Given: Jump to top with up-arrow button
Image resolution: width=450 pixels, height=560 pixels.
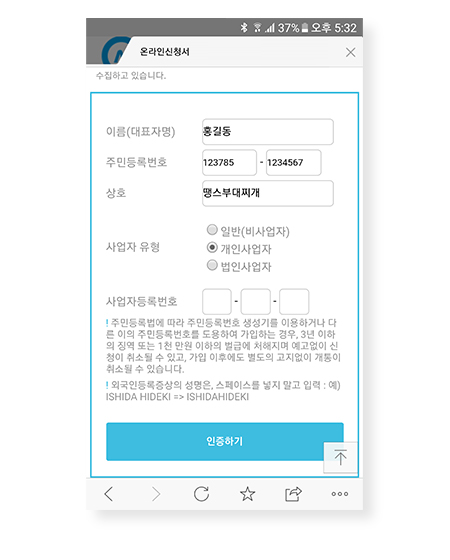Looking at the screenshot, I should [x=340, y=458].
